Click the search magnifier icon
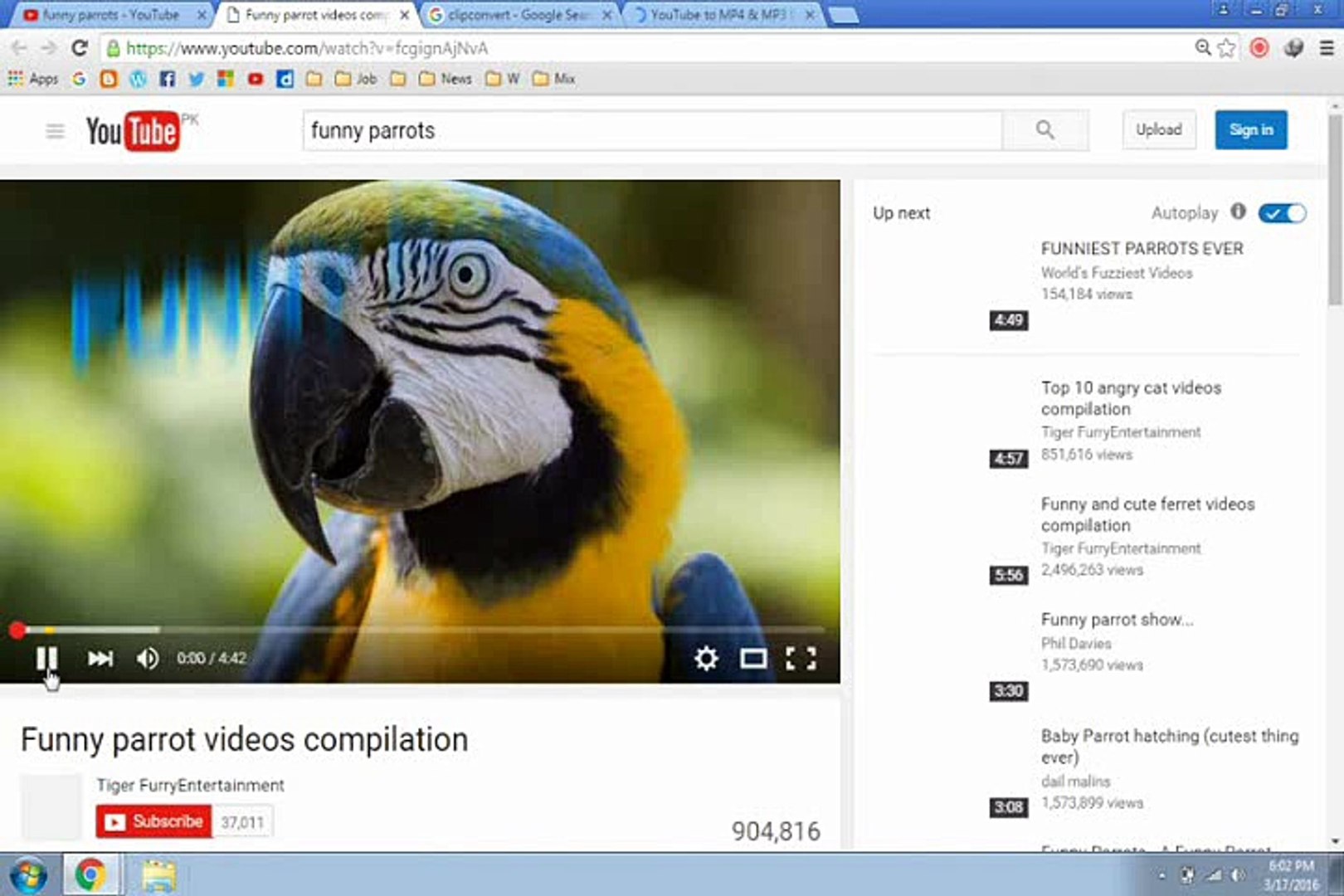This screenshot has height=896, width=1344. pos(1044,130)
